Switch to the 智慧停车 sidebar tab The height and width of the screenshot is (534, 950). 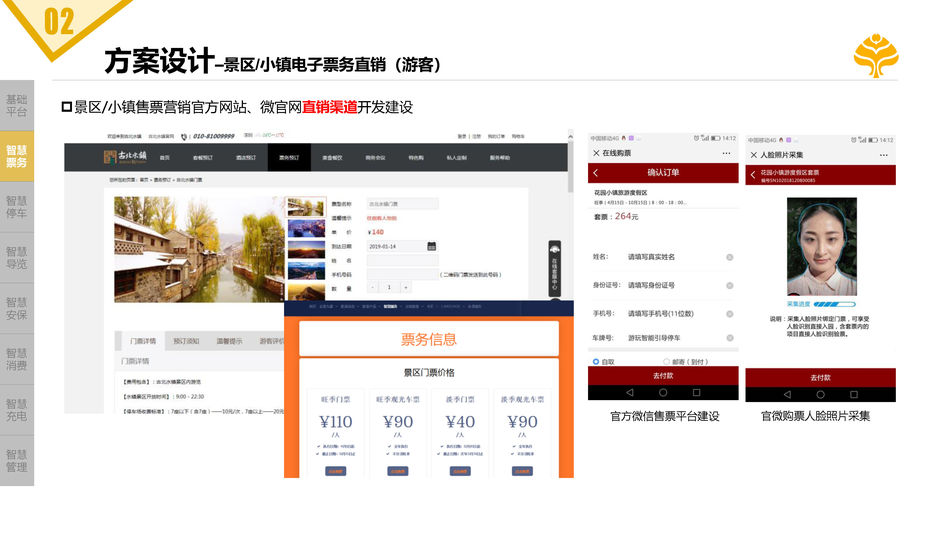(x=17, y=207)
